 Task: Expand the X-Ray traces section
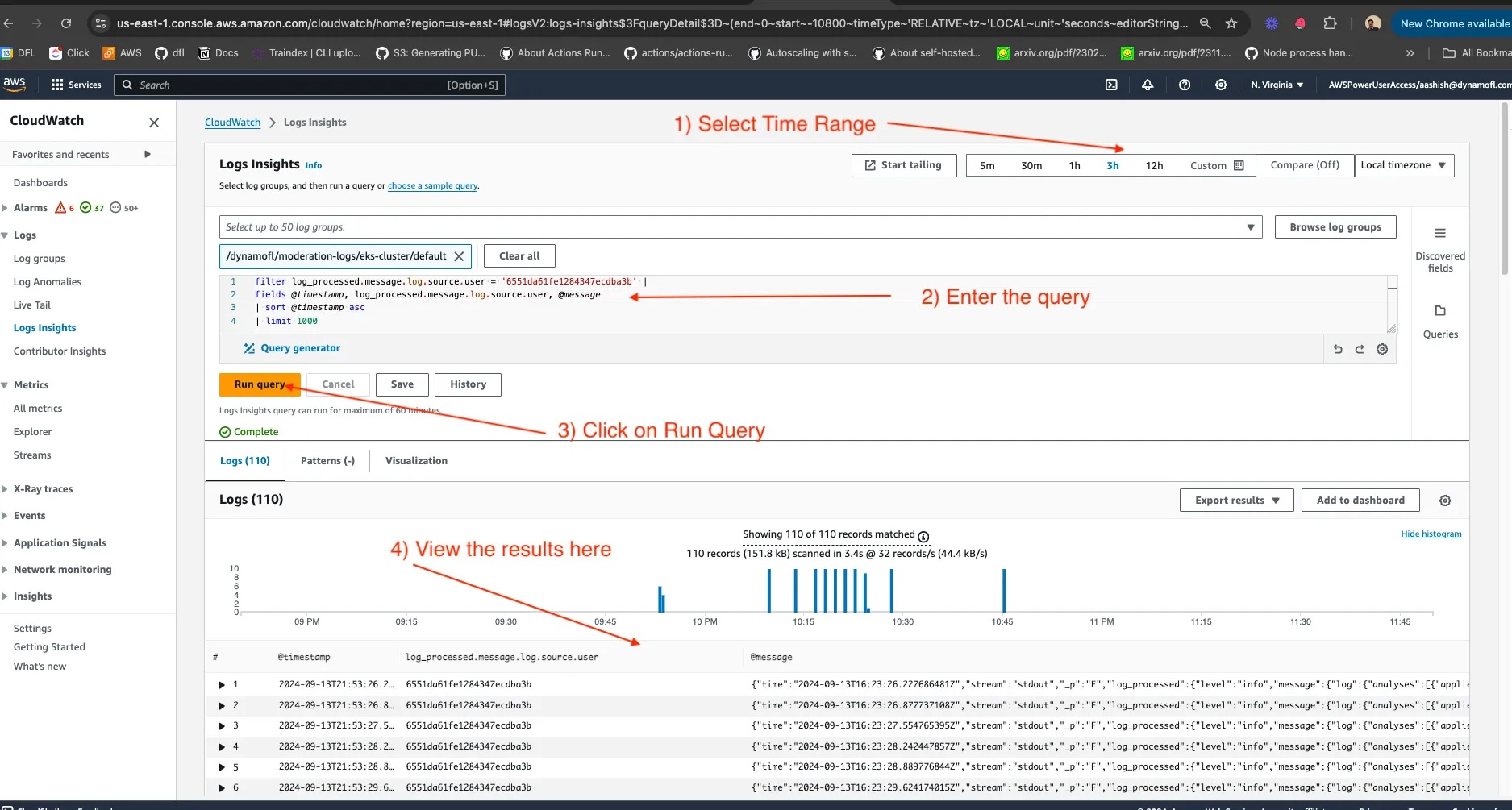[5, 489]
